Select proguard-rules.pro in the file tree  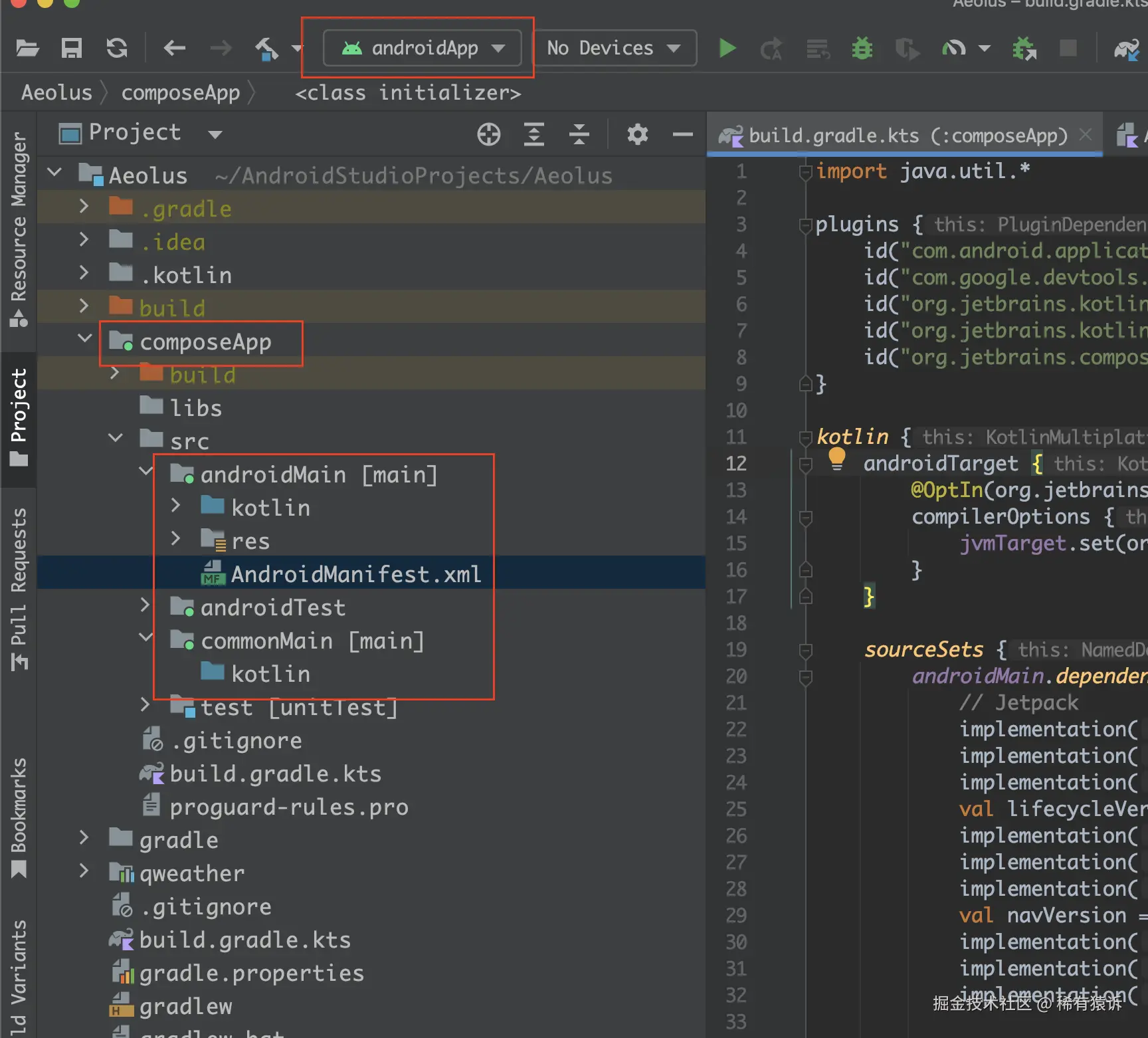[x=288, y=807]
